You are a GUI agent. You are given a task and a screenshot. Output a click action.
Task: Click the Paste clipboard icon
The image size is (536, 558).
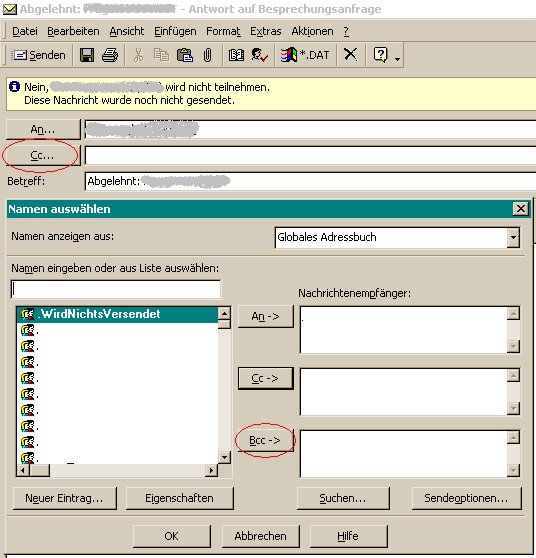click(185, 55)
